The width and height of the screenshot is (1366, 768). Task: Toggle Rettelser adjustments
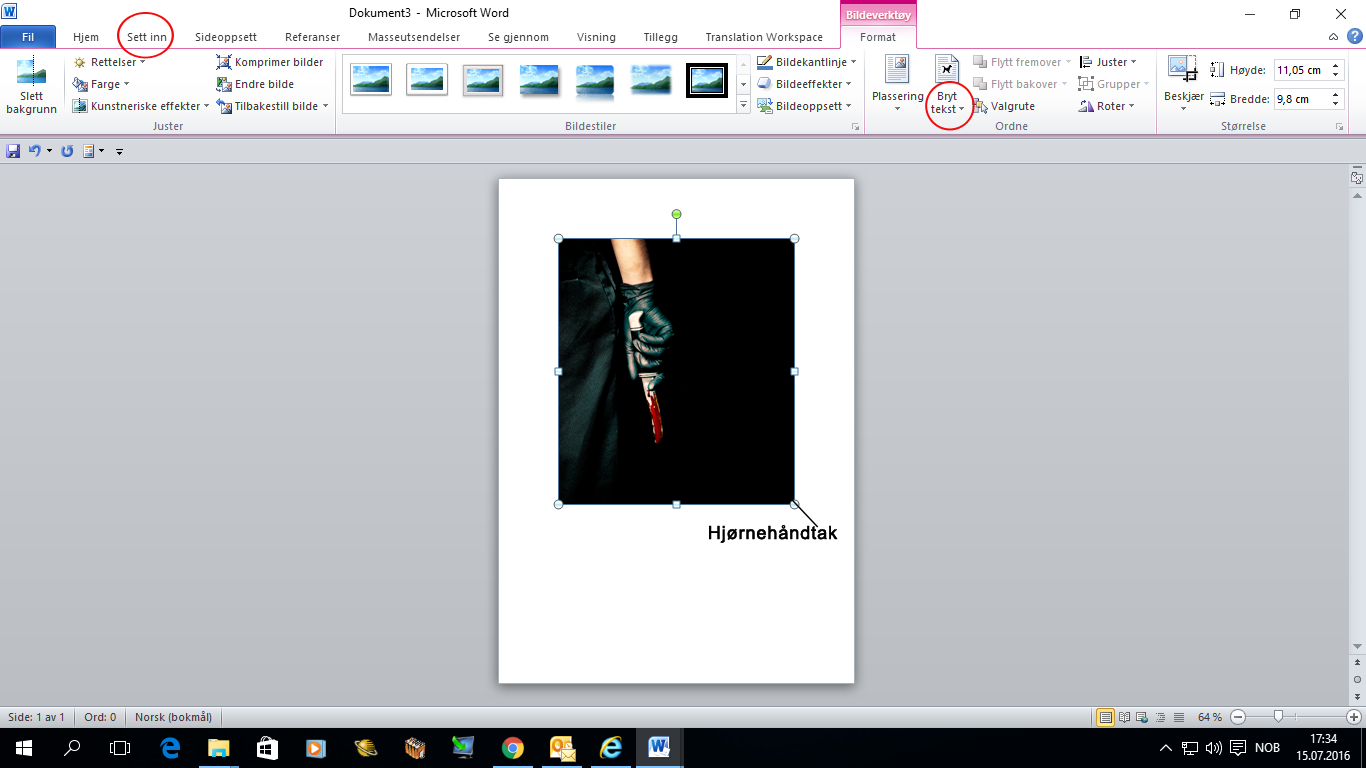click(108, 61)
